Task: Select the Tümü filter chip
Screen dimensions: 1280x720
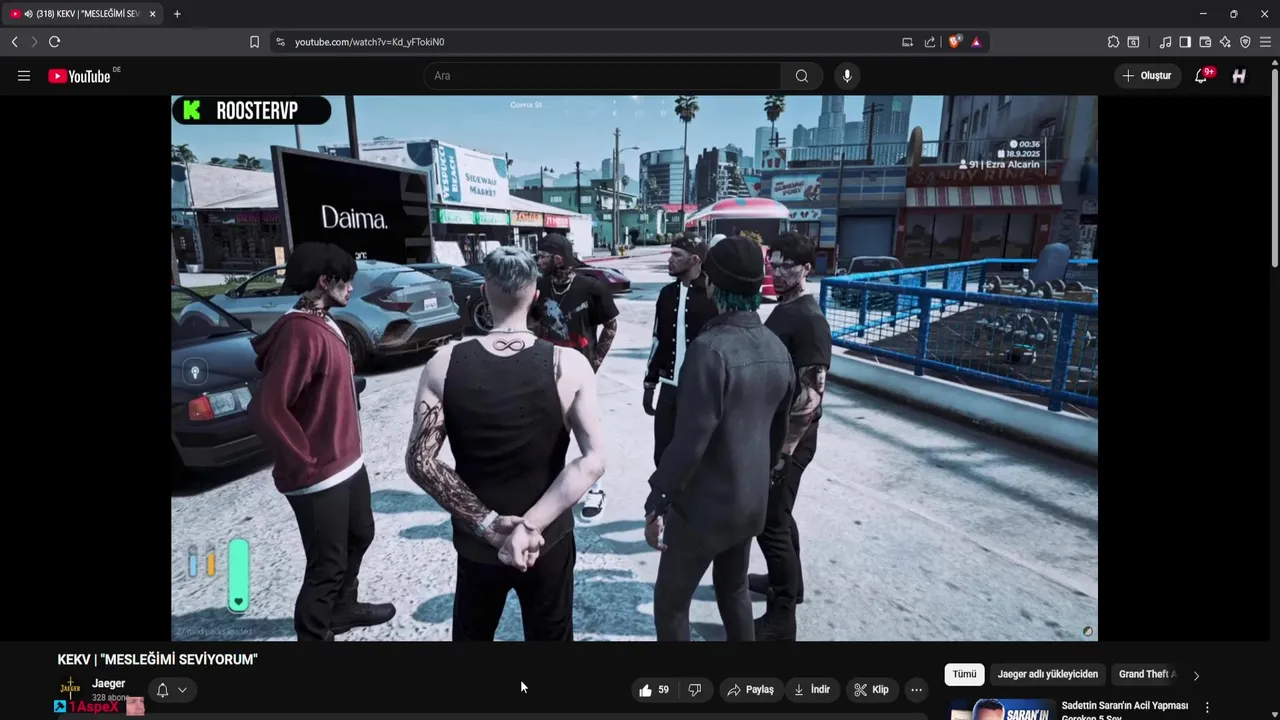Action: point(964,675)
